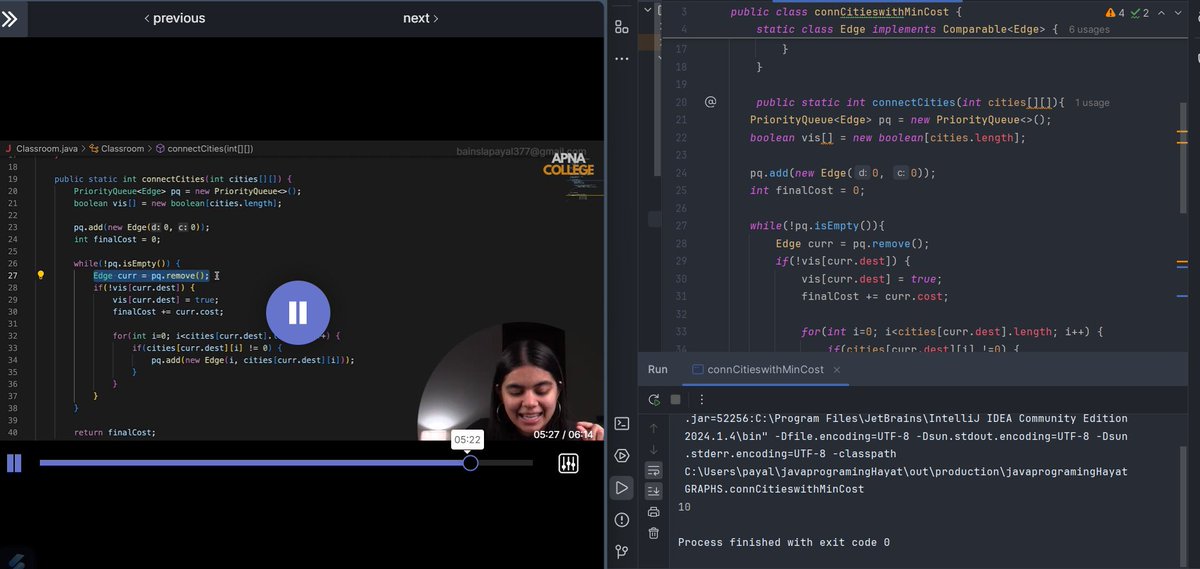Toggle Run tool window icon in sidebar
This screenshot has width=1200, height=569.
click(x=622, y=487)
